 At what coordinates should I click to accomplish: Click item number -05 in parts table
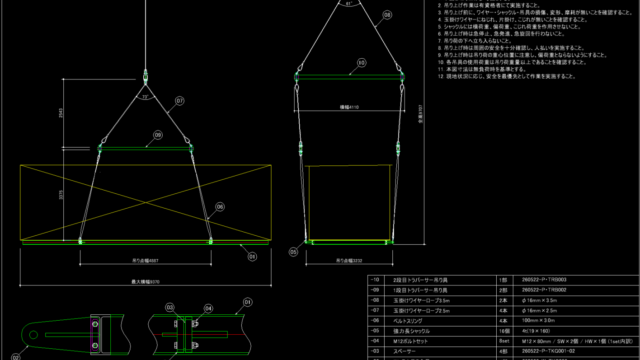point(375,331)
